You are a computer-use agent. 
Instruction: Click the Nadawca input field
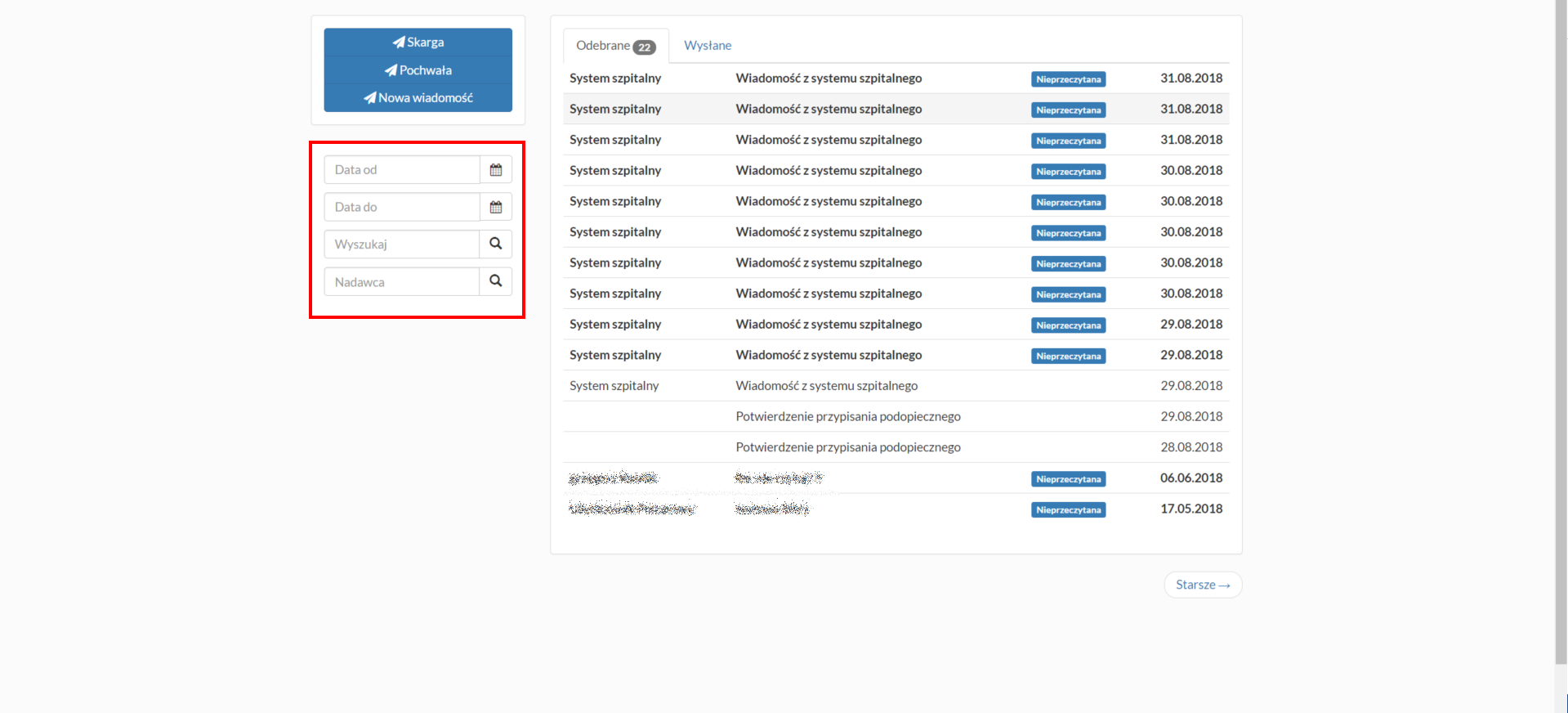pos(402,282)
